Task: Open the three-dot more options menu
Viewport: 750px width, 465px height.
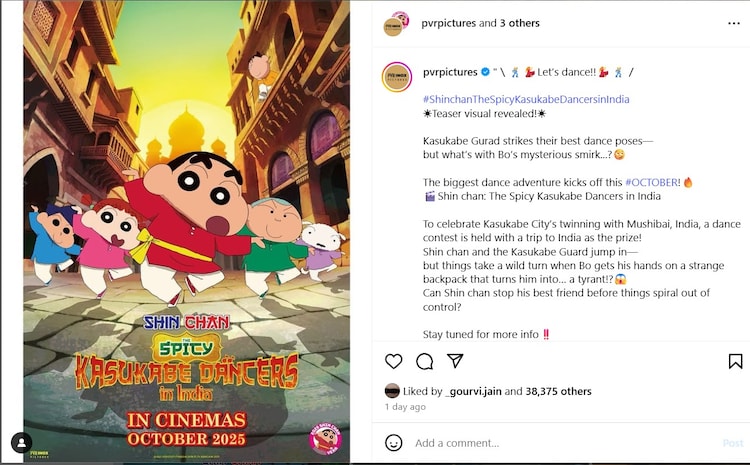Action: 734,23
